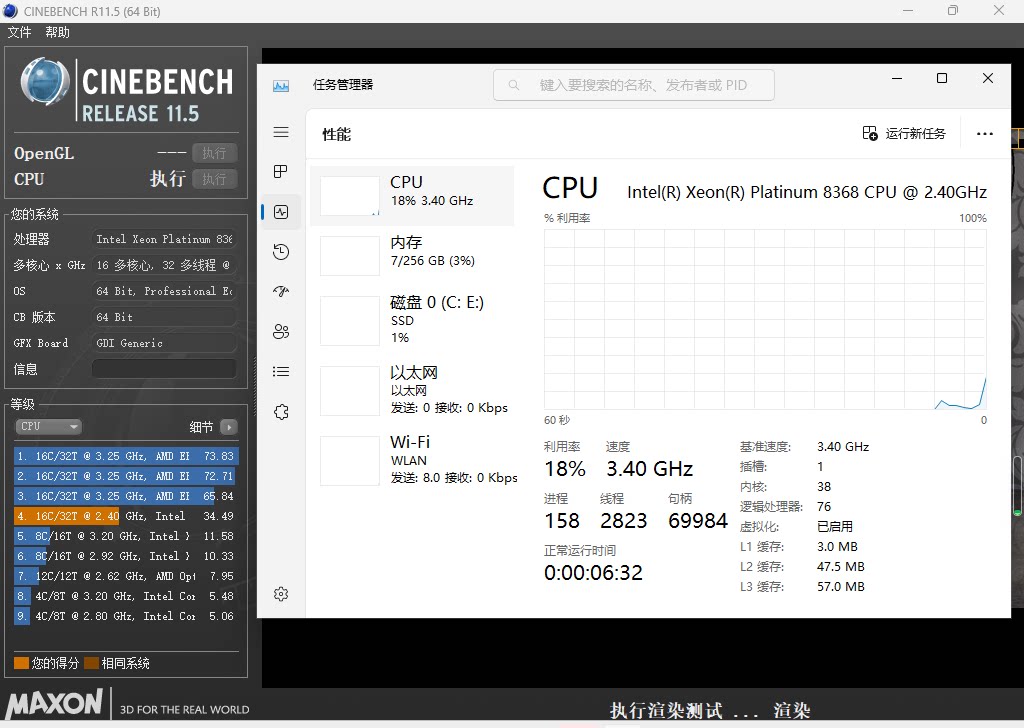1024x728 pixels.
Task: Click Cinebench title bar app icon
Action: click(10, 10)
